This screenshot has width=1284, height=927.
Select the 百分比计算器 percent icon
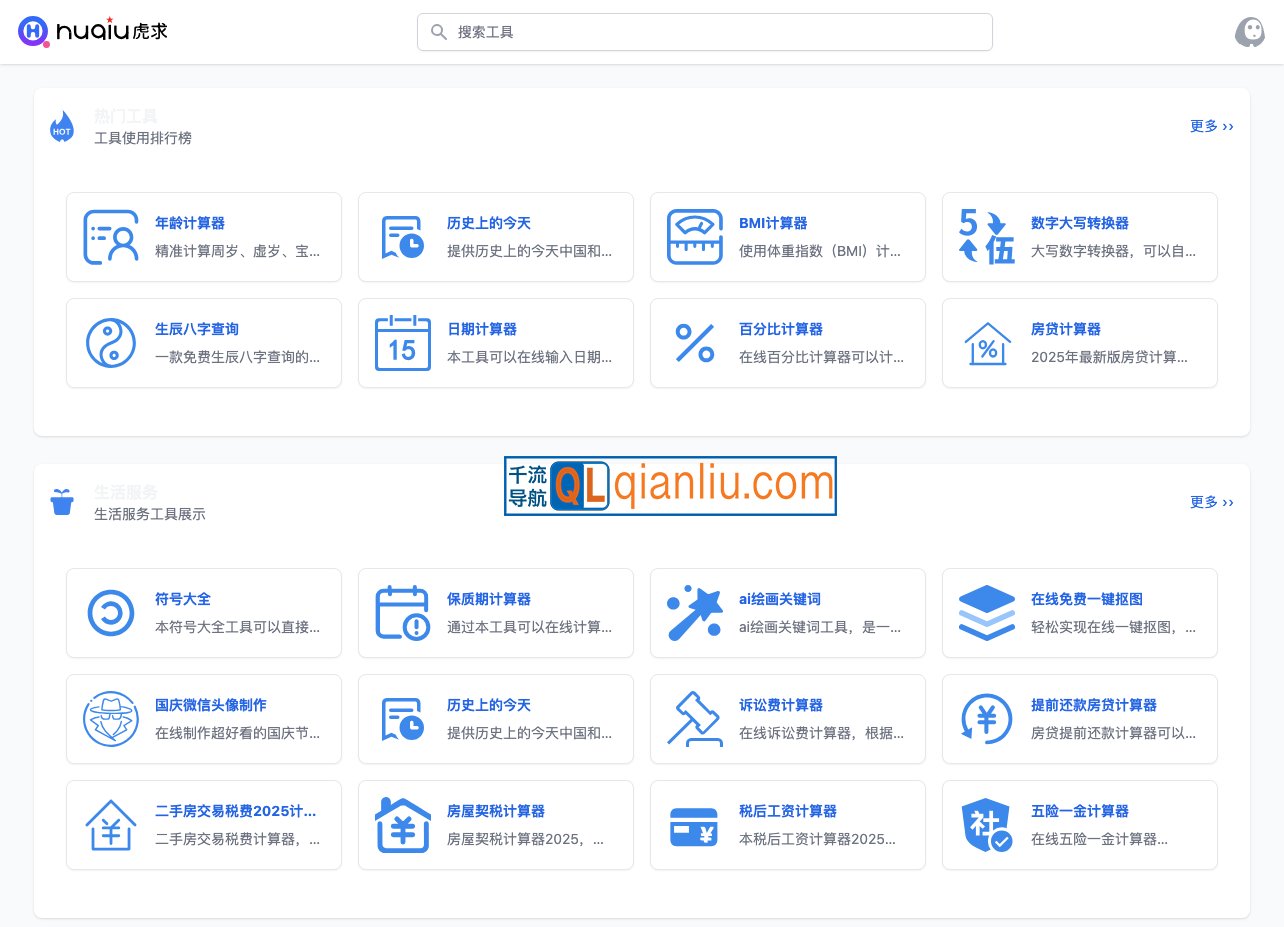694,343
